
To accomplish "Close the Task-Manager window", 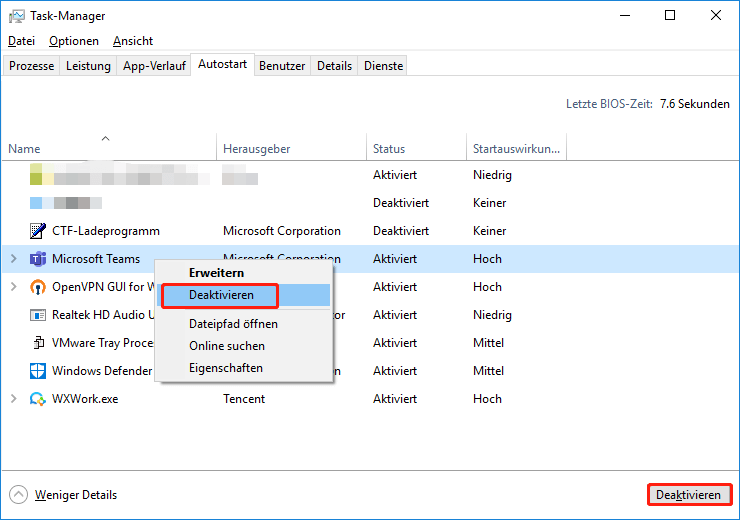I will tap(715, 16).
